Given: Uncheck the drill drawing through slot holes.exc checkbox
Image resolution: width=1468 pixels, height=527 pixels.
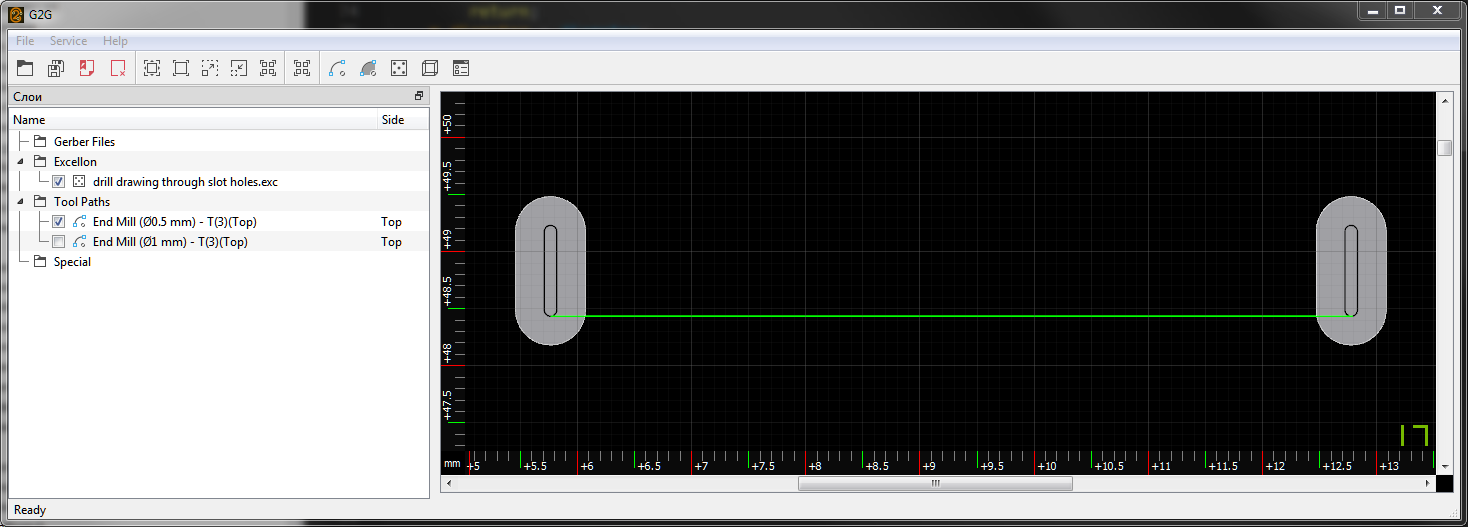Looking at the screenshot, I should (x=59, y=182).
